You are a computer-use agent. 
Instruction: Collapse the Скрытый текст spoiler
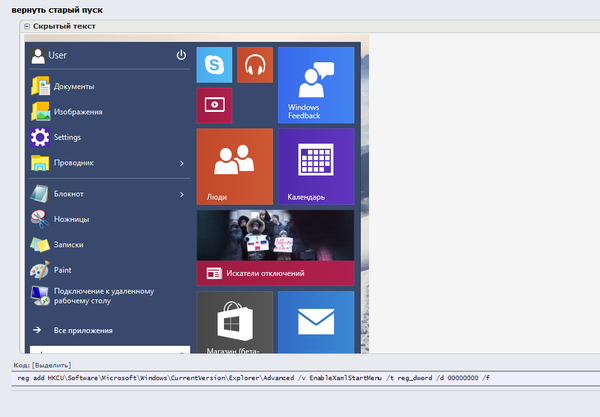[x=27, y=26]
